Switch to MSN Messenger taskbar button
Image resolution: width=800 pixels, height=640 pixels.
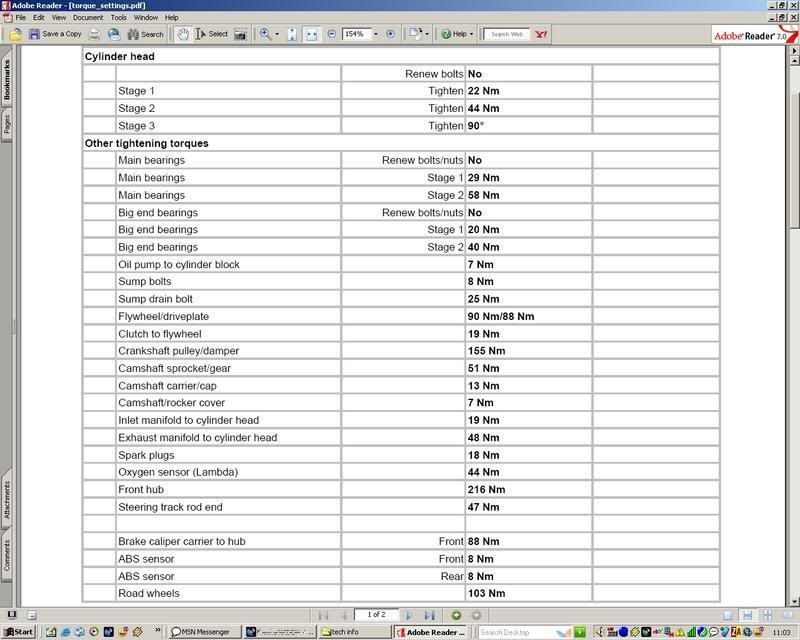[203, 632]
